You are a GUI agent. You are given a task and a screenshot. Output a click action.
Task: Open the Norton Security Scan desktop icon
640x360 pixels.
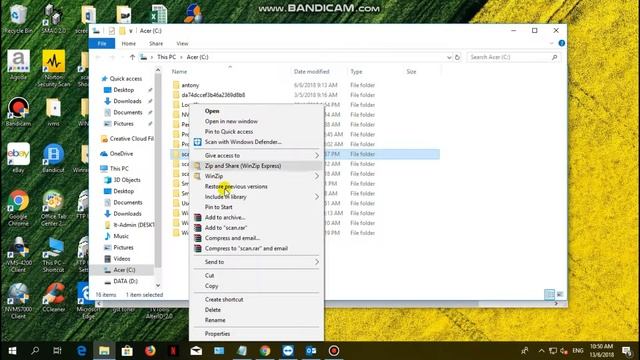(x=53, y=68)
